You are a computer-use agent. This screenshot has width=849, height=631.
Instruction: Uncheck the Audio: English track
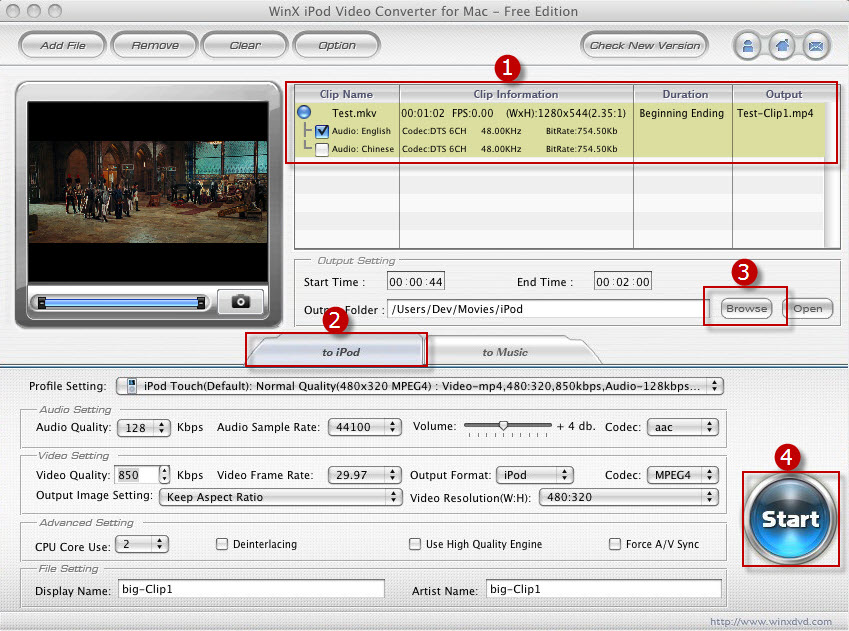[322, 131]
